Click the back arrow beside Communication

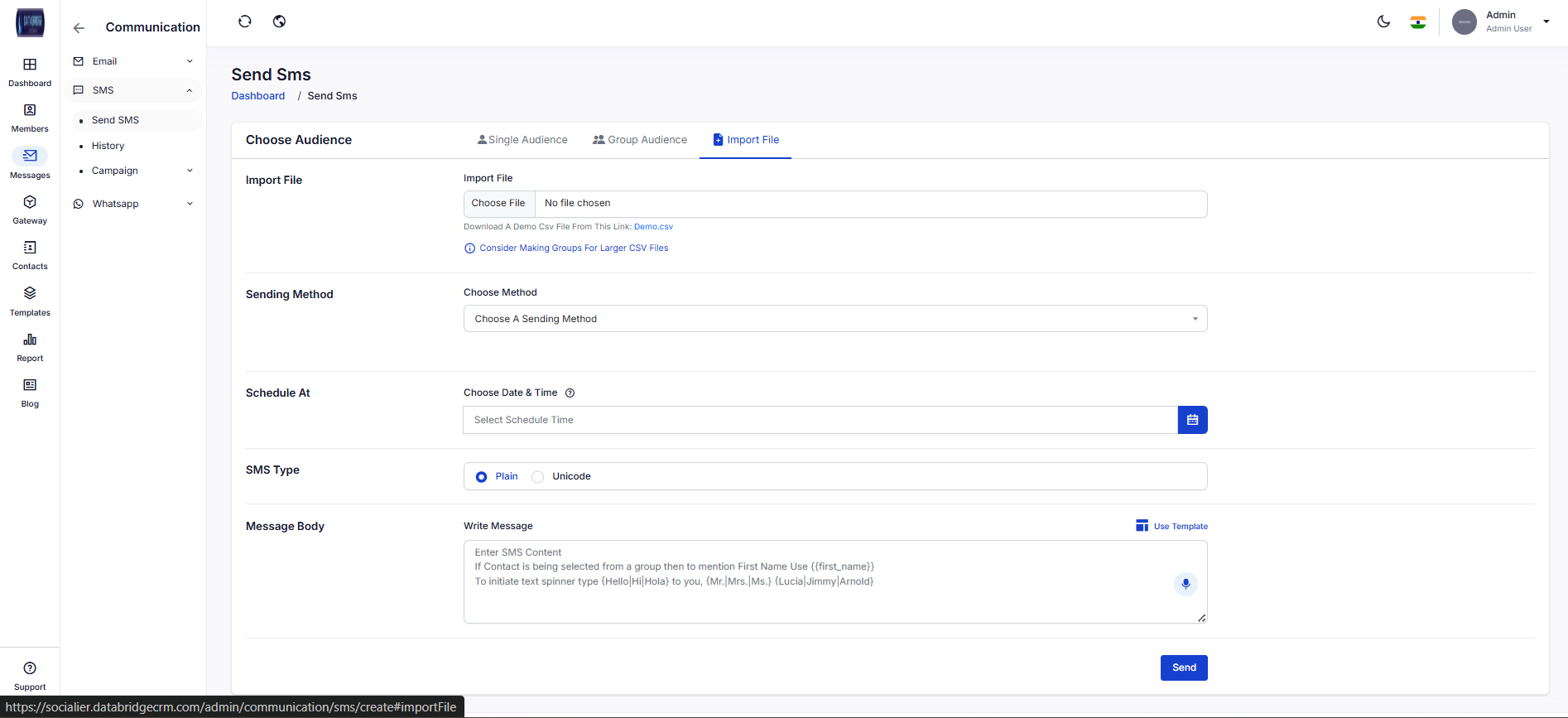pos(79,28)
